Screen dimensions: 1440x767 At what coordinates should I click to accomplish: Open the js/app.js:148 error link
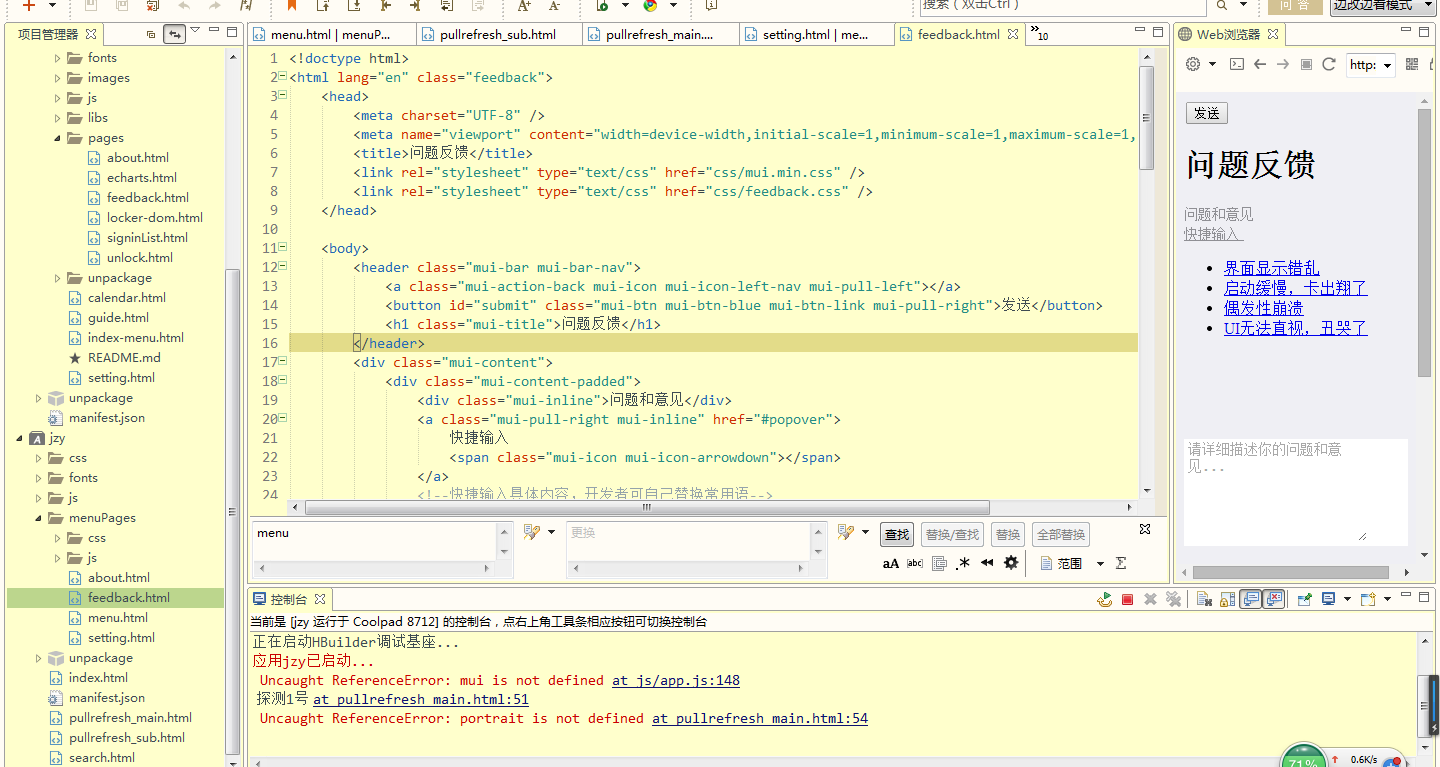[x=675, y=680]
